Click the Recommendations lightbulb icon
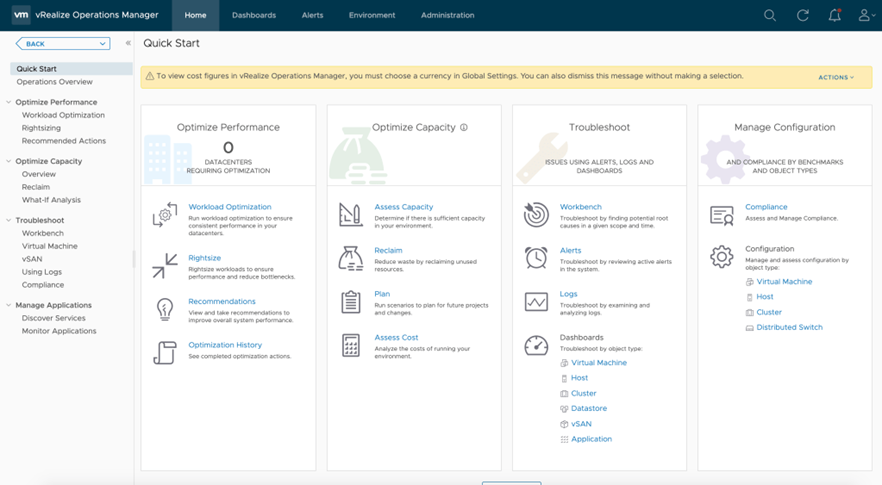 click(x=165, y=309)
